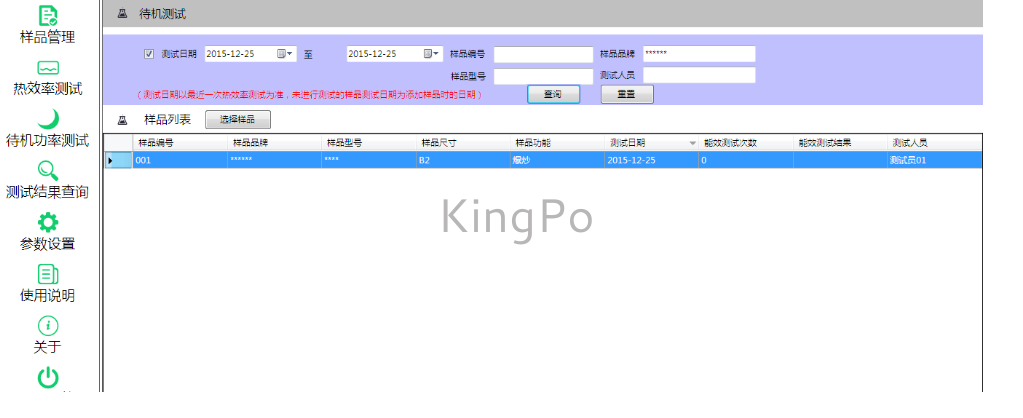Sort by 样品尺寸 column header
The height and width of the screenshot is (418, 1023).
463,143
